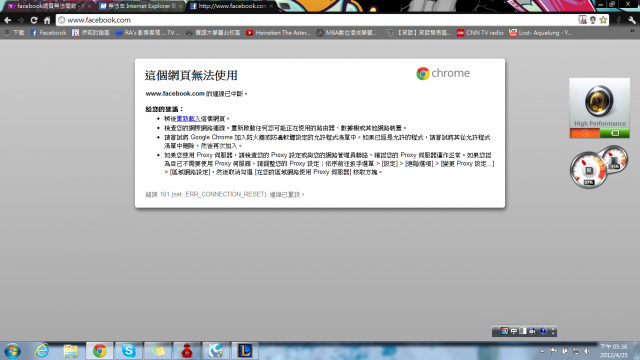The width and height of the screenshot is (640, 360).
Task: Reload the page with the refresh icon
Action: [x=34, y=20]
